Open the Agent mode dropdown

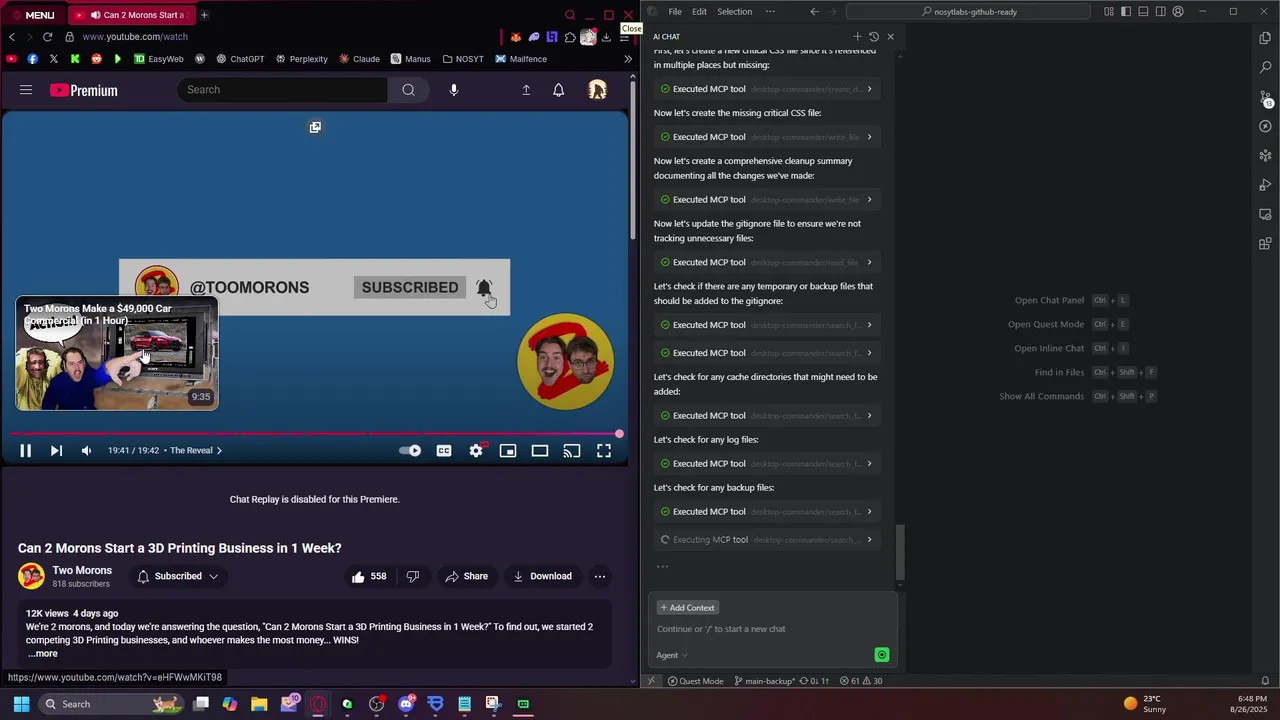[x=672, y=656]
